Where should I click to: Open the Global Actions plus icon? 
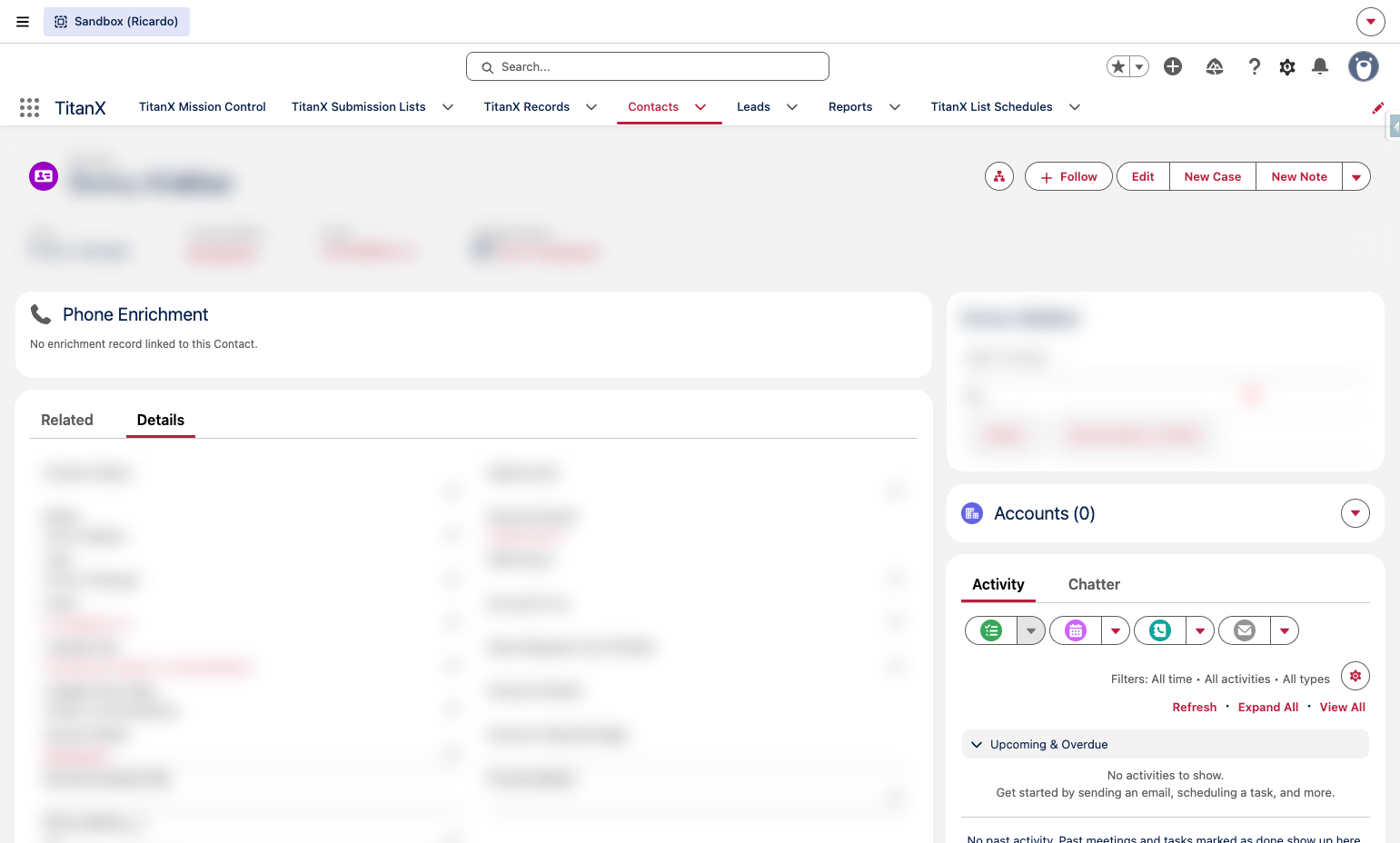pyautogui.click(x=1173, y=66)
